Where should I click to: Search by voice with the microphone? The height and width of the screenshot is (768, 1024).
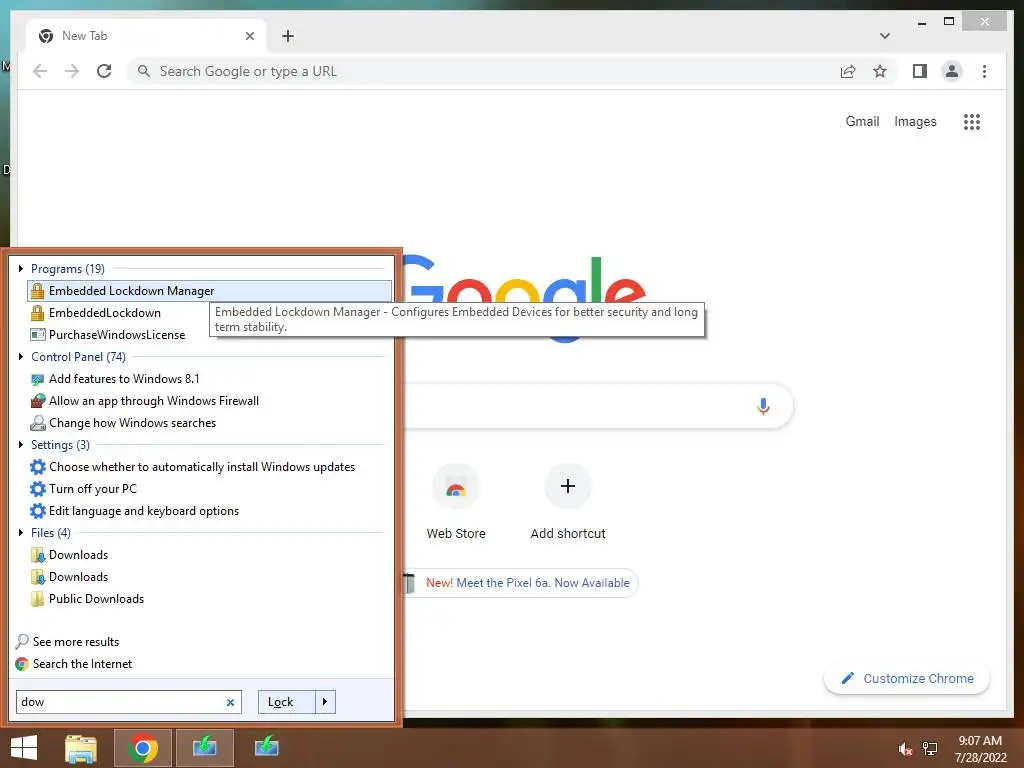[x=763, y=406]
